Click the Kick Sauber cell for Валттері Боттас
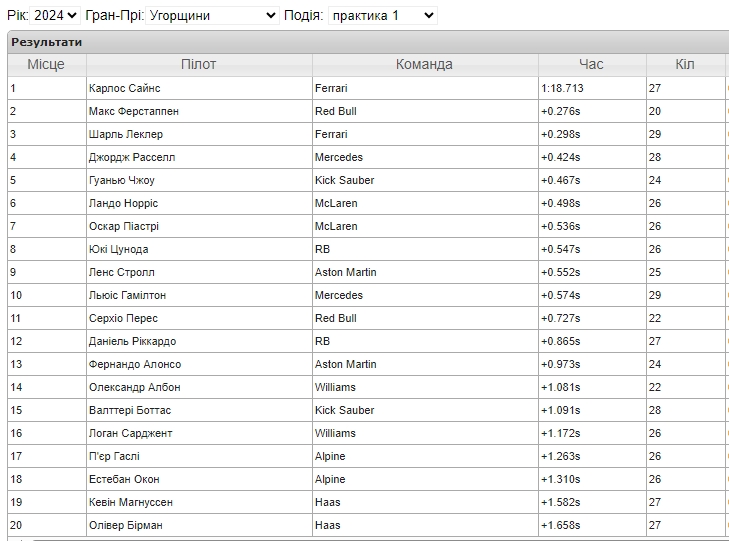 425,410
